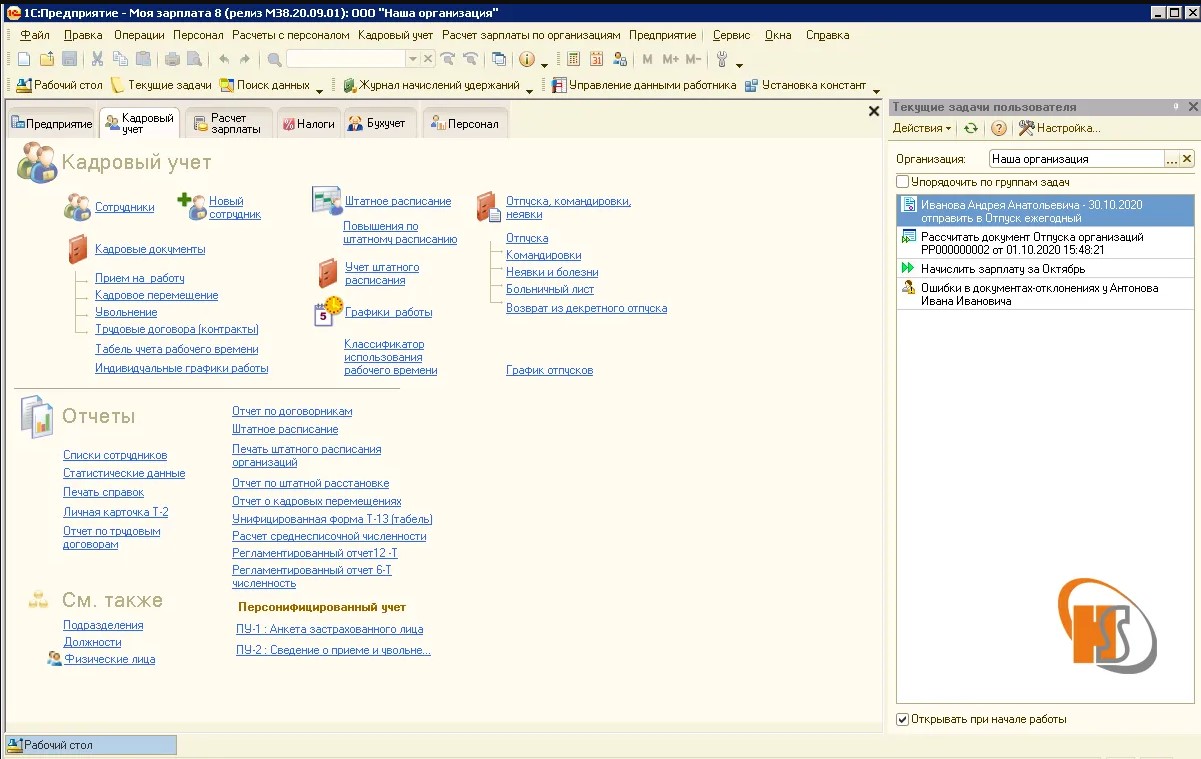Viewport: 1201px width, 759px height.
Task: Open Текущие задачи from the toolbar
Action: click(161, 85)
